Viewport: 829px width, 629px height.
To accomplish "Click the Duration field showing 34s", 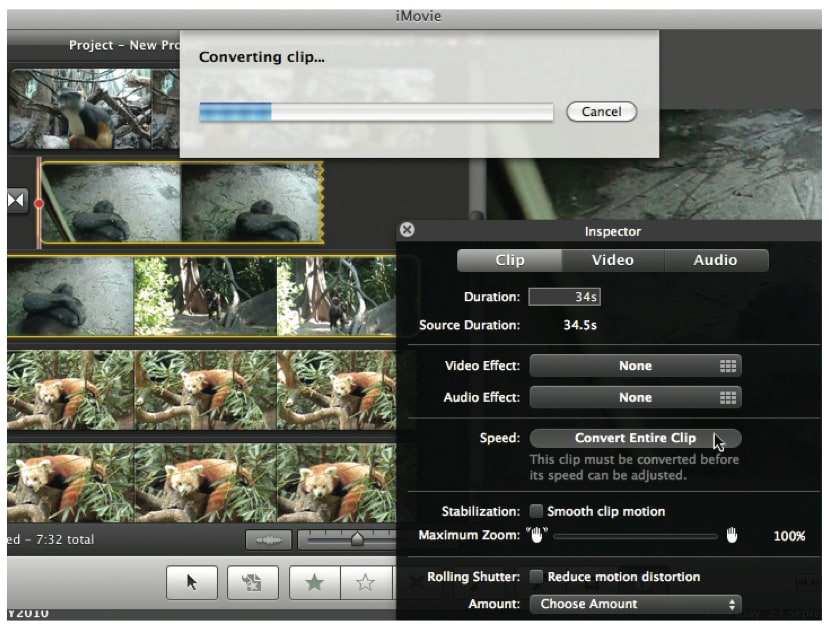I will 564,297.
